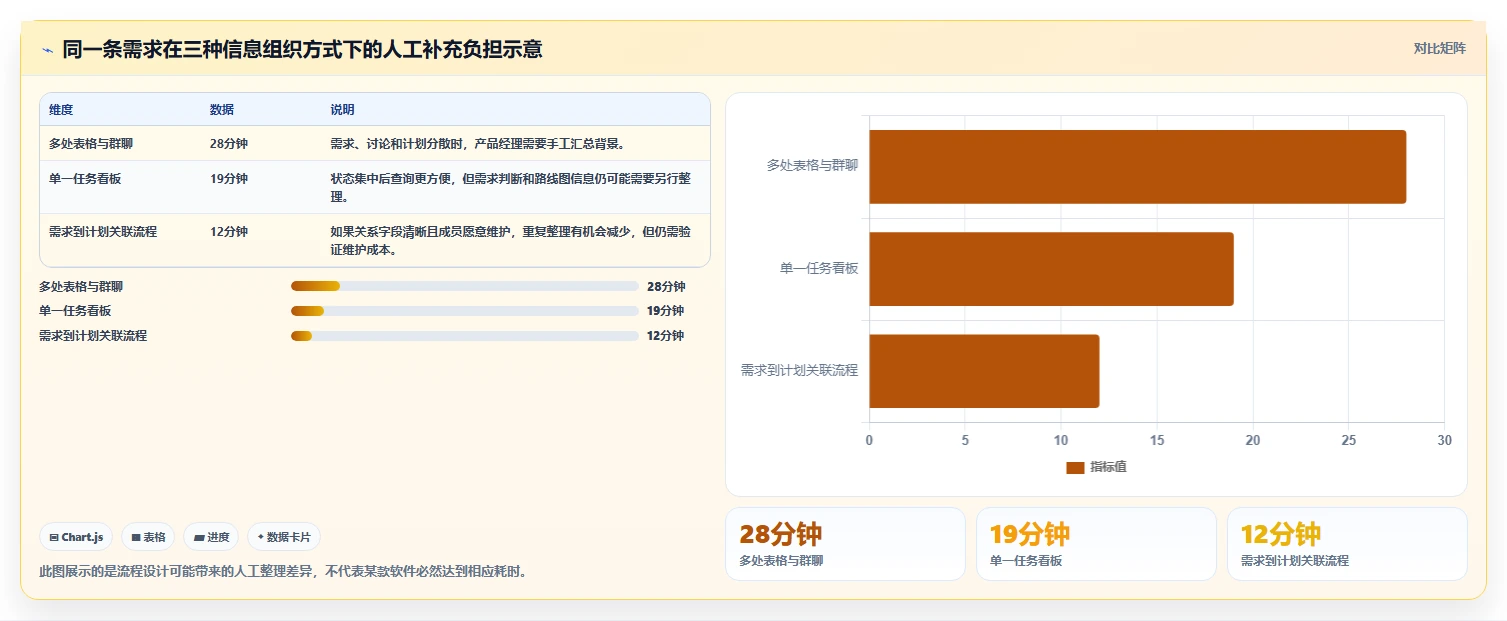Toggle the 指标值 chart legend swatch
Screen dimensions: 1507x621
coord(1075,467)
